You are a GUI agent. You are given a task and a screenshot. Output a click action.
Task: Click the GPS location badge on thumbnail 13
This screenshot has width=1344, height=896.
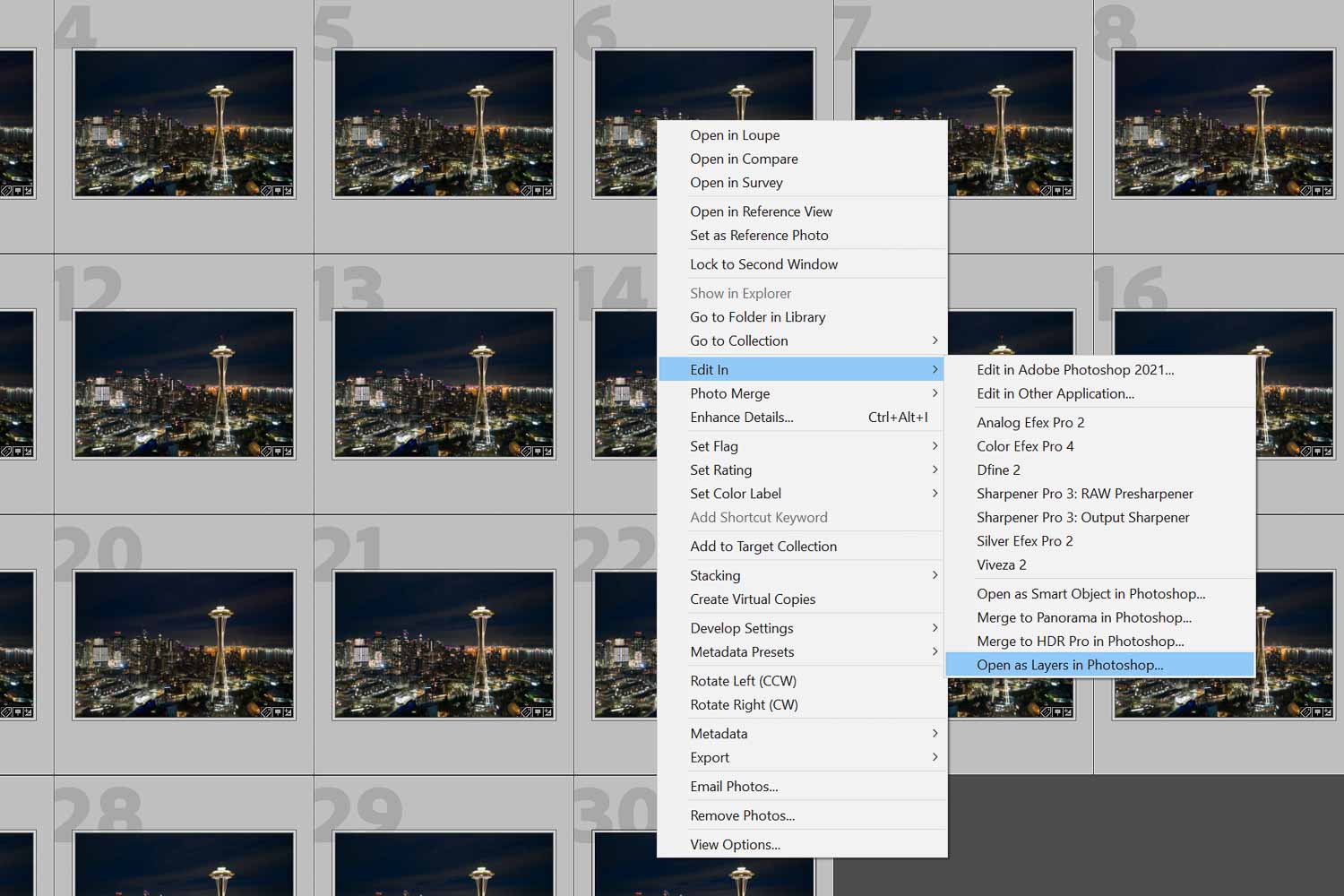click(538, 452)
